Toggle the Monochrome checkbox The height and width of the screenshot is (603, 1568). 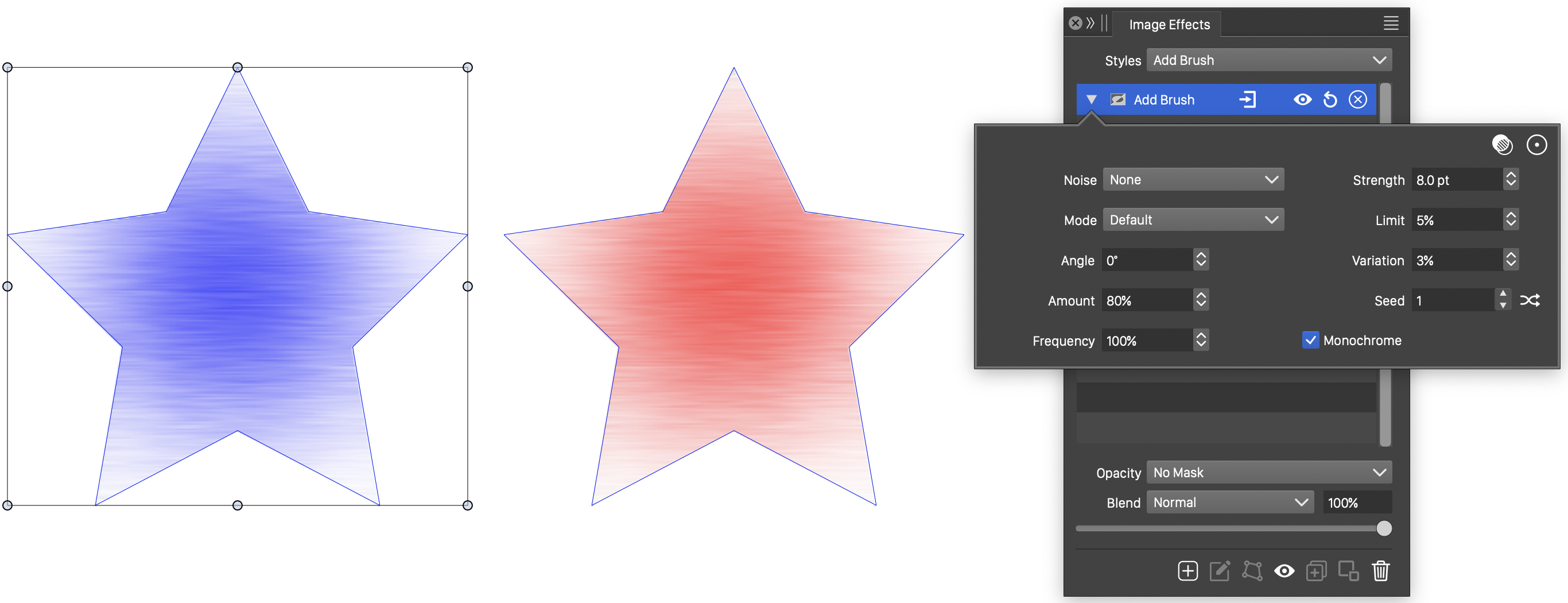click(x=1310, y=341)
